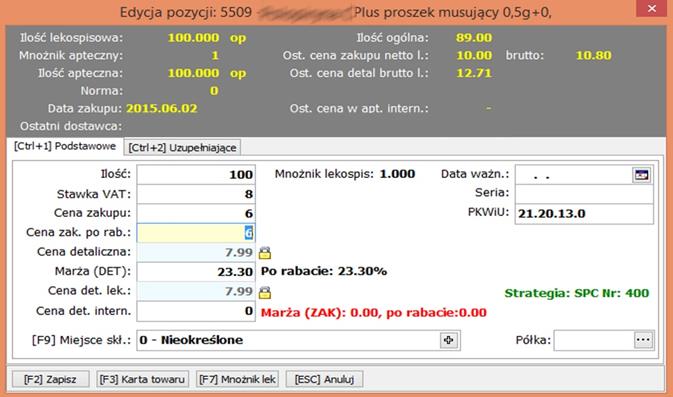Click the Ost. cena detal brutto value 12.71
673x397 pixels.
[474, 73]
